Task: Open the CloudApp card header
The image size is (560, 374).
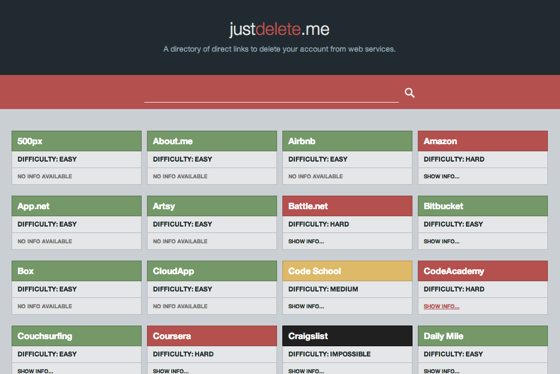Action: coord(212,271)
